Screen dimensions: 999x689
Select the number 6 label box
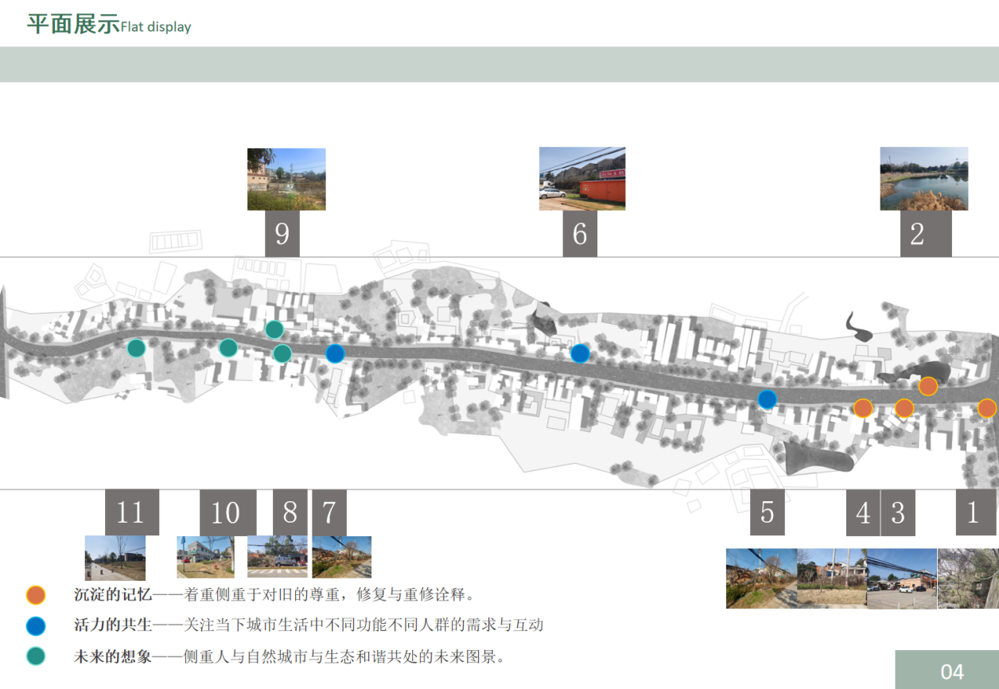tap(580, 233)
